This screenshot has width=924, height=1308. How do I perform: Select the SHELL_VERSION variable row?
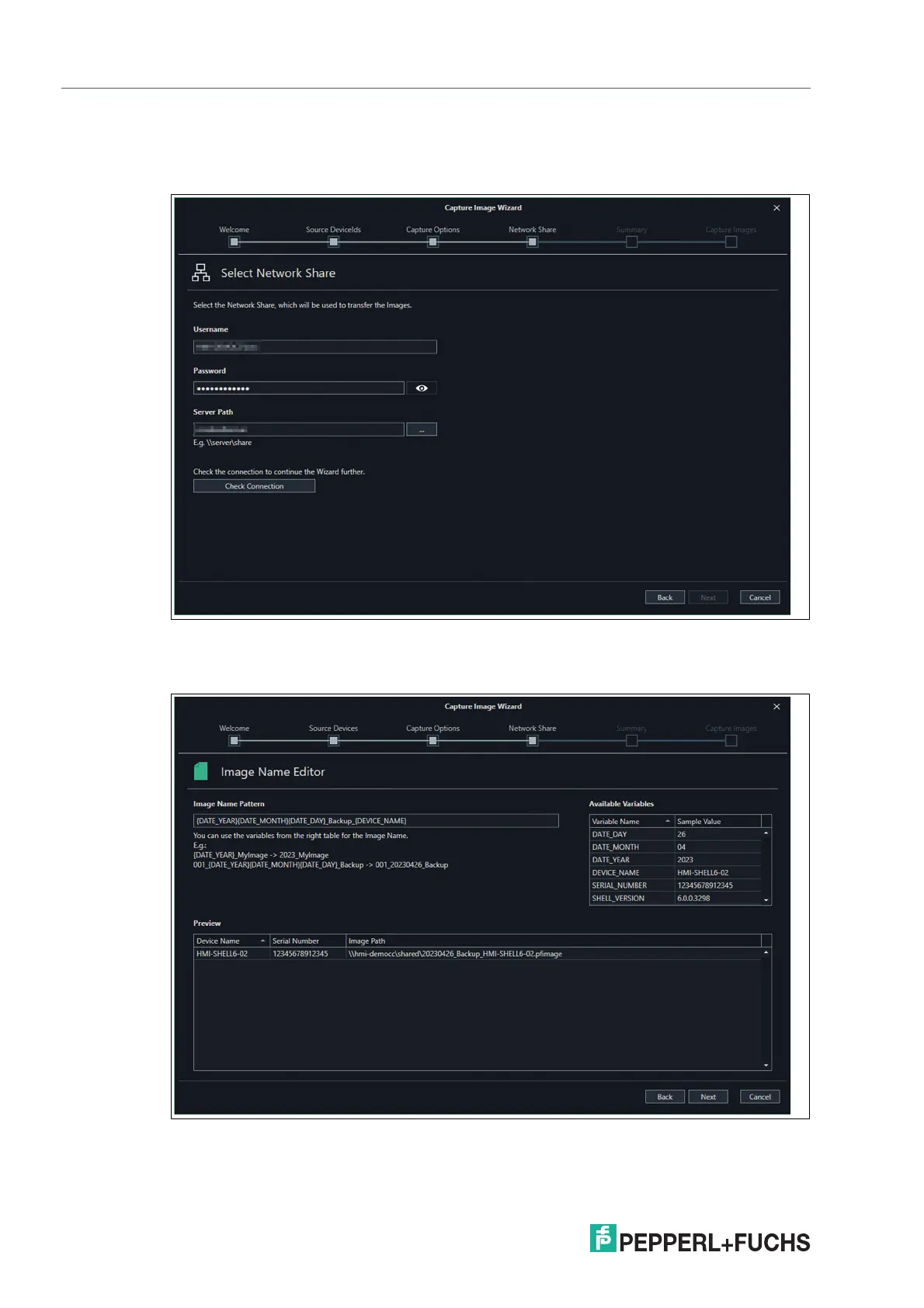[676, 899]
